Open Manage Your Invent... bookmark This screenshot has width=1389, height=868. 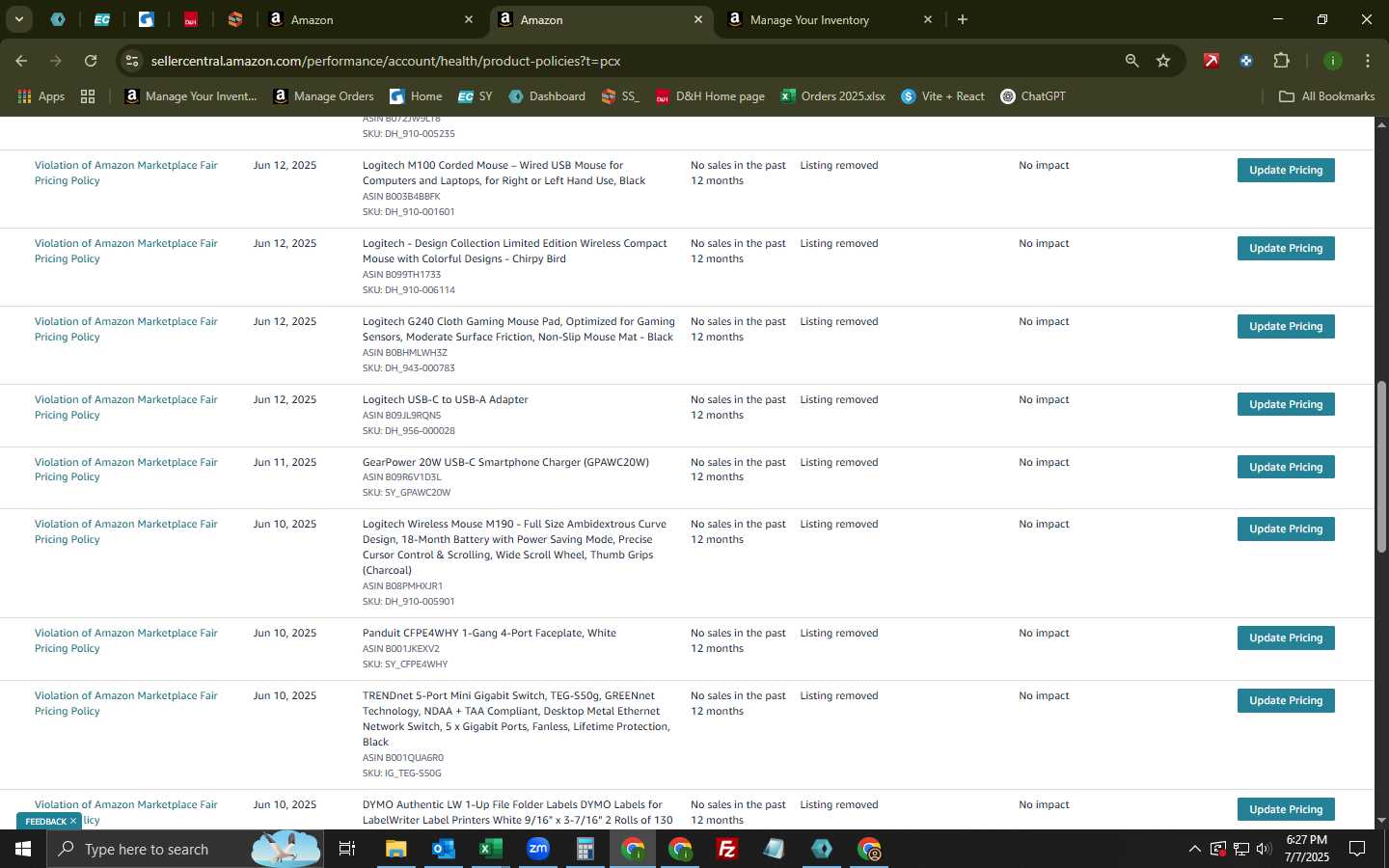(191, 96)
